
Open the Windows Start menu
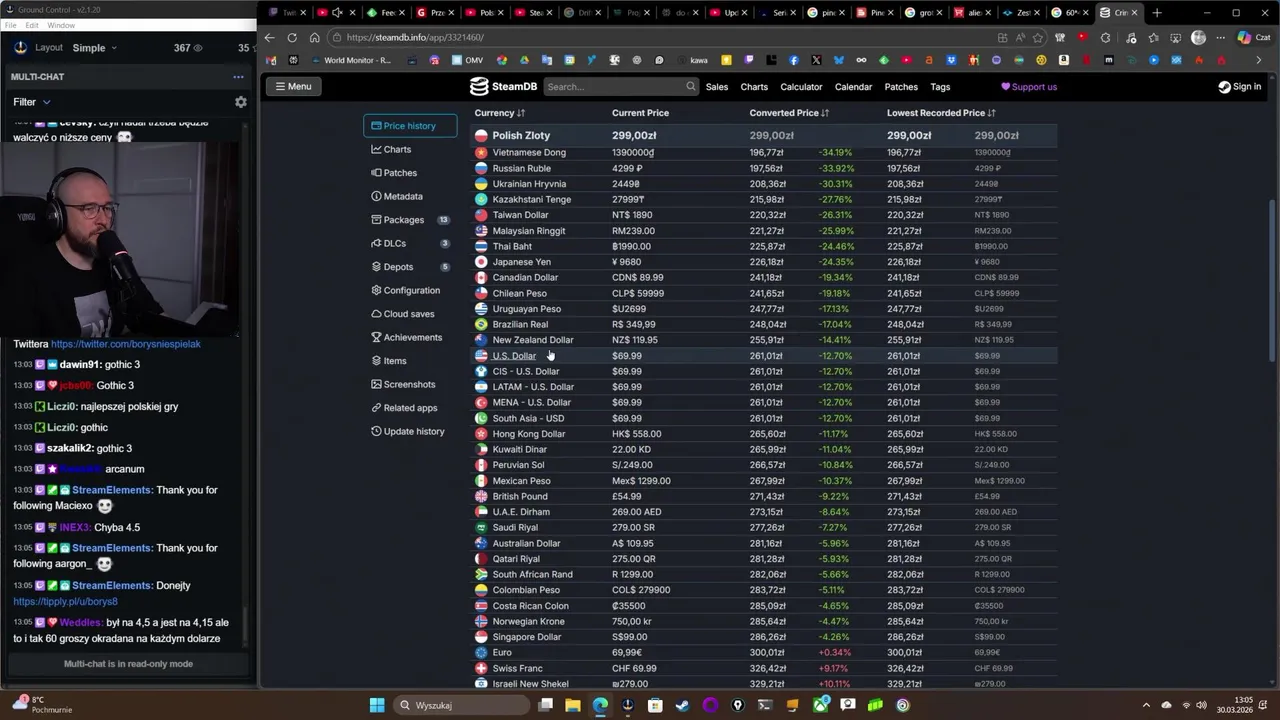[377, 705]
